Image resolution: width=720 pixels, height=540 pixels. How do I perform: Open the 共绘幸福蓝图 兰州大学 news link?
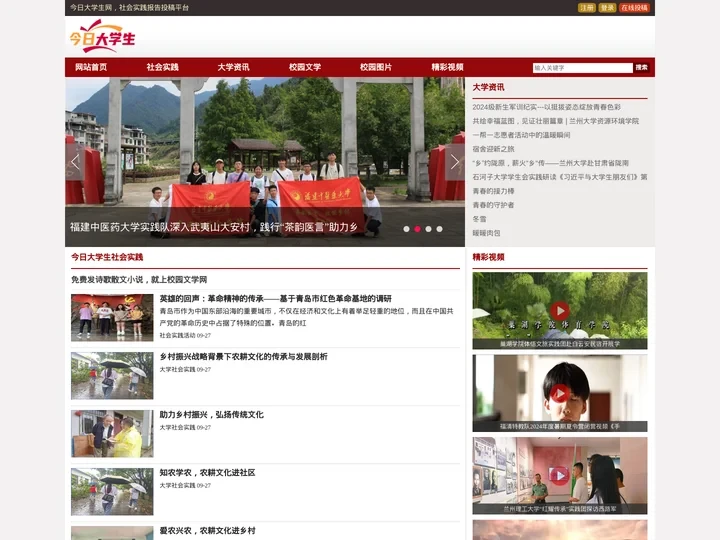click(x=556, y=121)
